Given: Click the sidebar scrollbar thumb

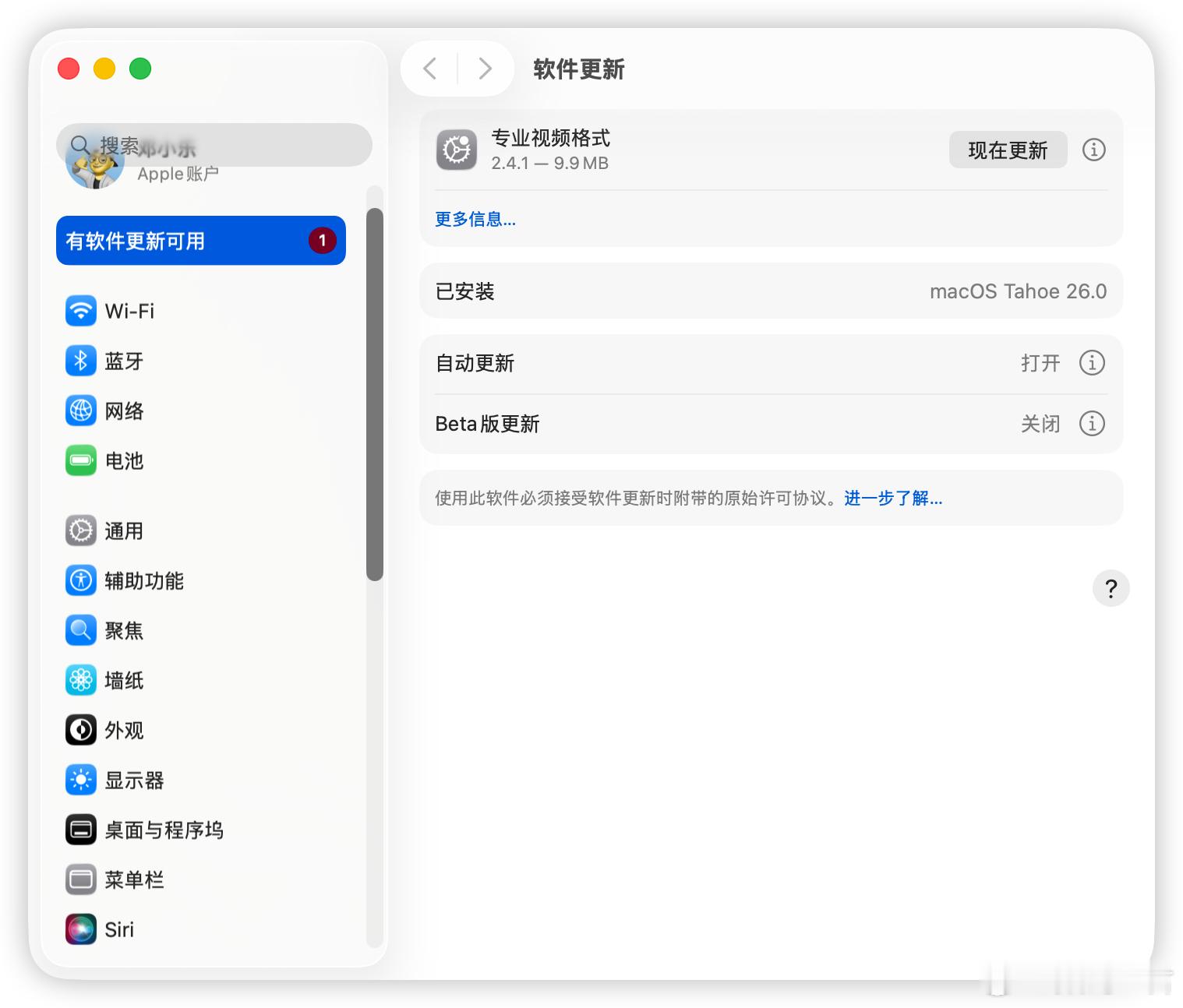Looking at the screenshot, I should coord(375,394).
